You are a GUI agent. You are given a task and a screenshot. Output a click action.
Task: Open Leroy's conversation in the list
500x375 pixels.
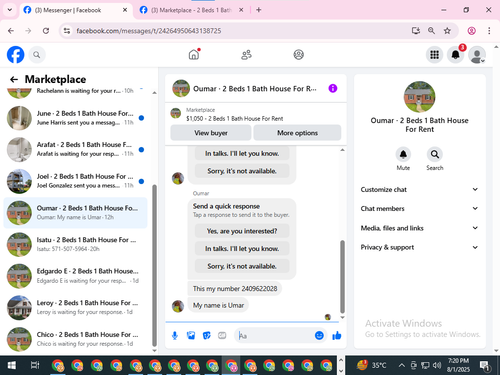tap(75, 307)
